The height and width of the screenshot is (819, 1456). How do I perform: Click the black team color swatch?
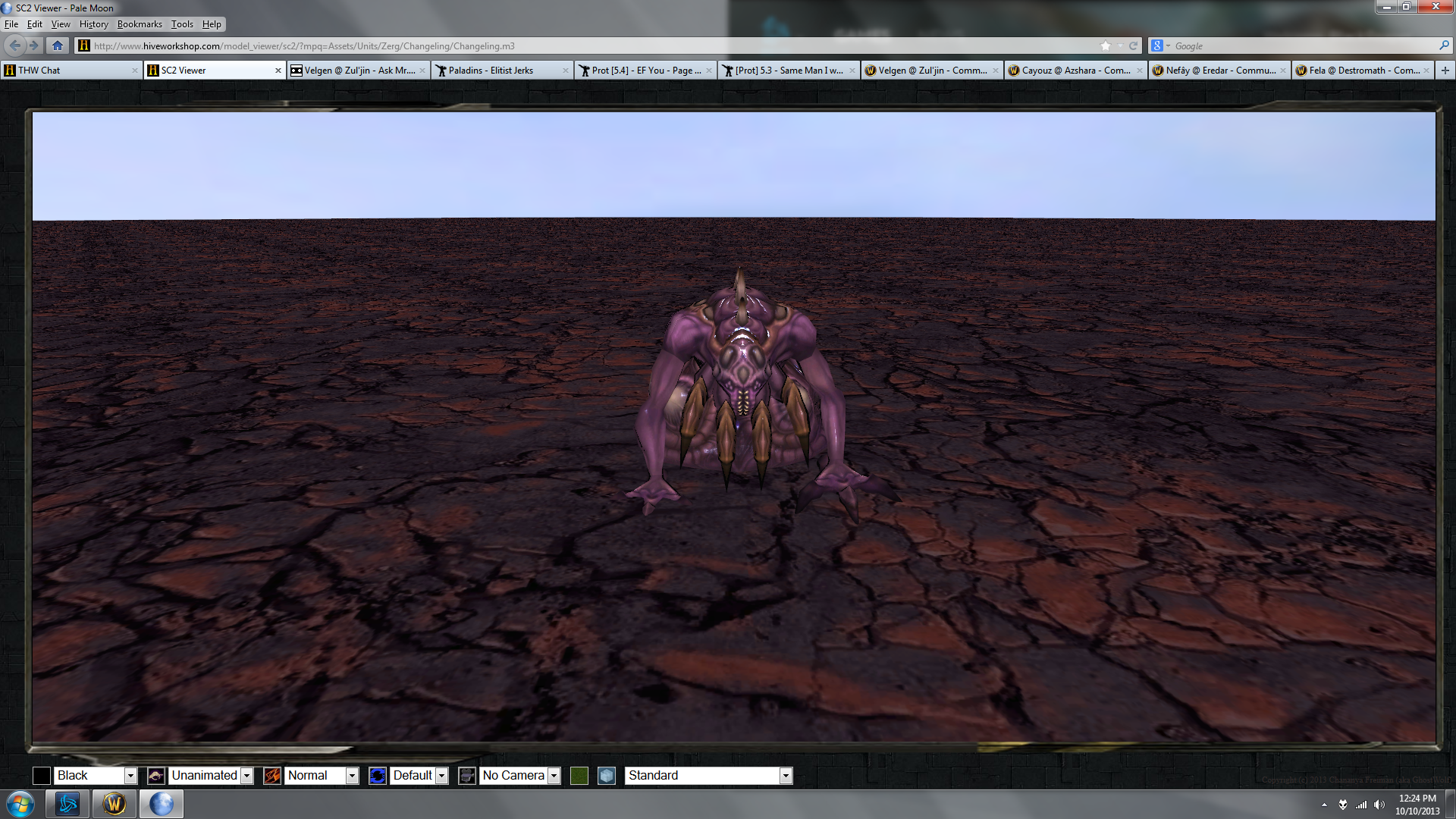(x=42, y=775)
